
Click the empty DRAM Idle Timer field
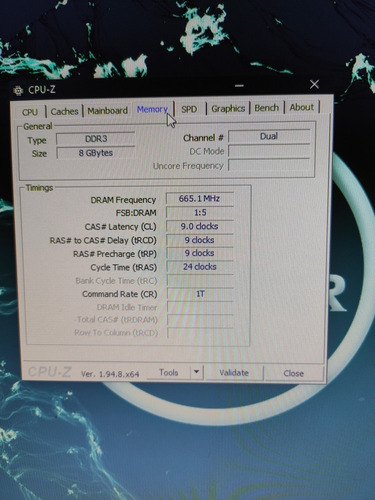[x=200, y=307]
